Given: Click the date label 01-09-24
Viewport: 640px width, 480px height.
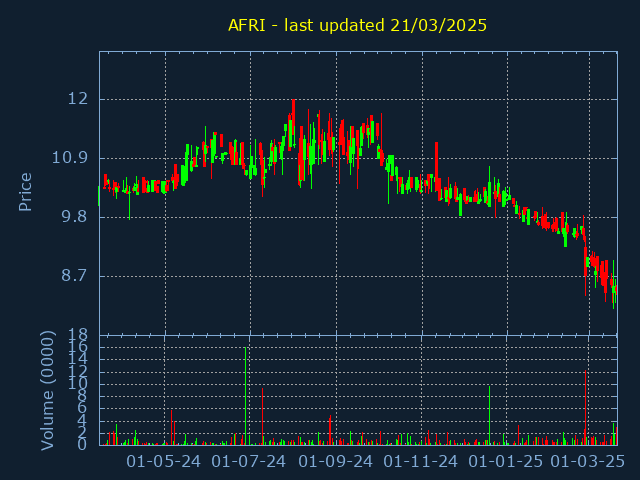Looking at the screenshot, I should [x=336, y=462].
